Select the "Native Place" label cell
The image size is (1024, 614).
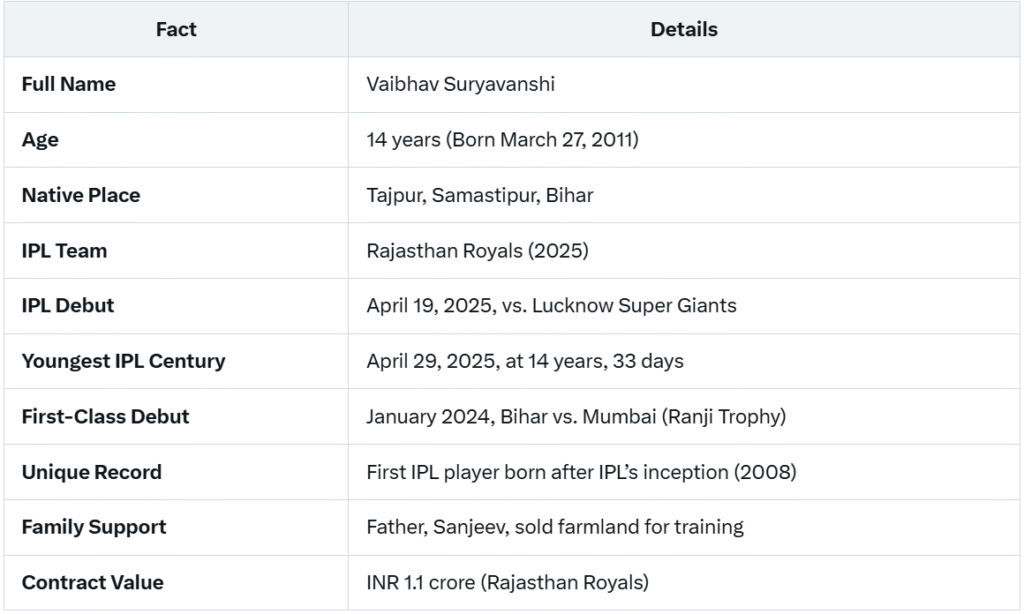81,195
